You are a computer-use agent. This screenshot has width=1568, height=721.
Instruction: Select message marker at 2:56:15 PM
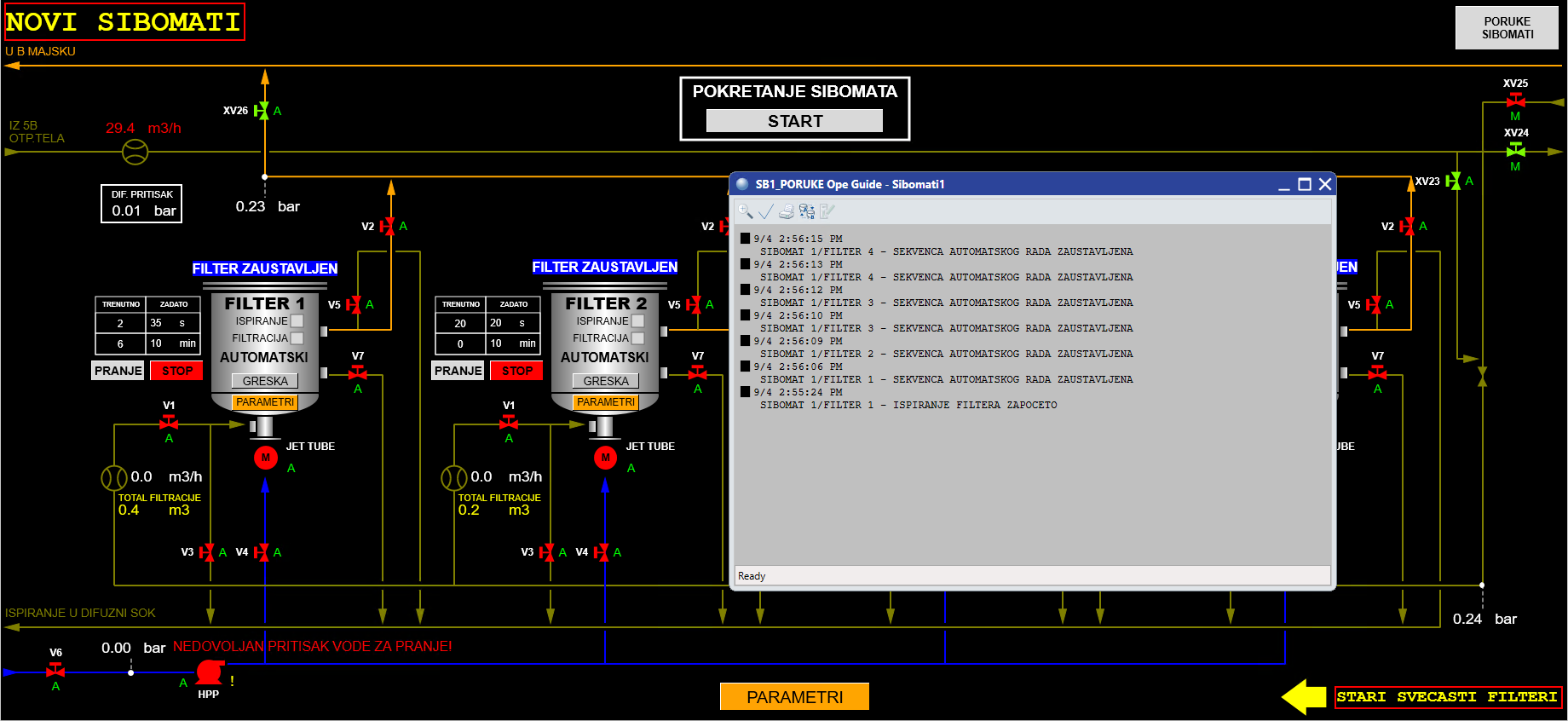coord(746,239)
